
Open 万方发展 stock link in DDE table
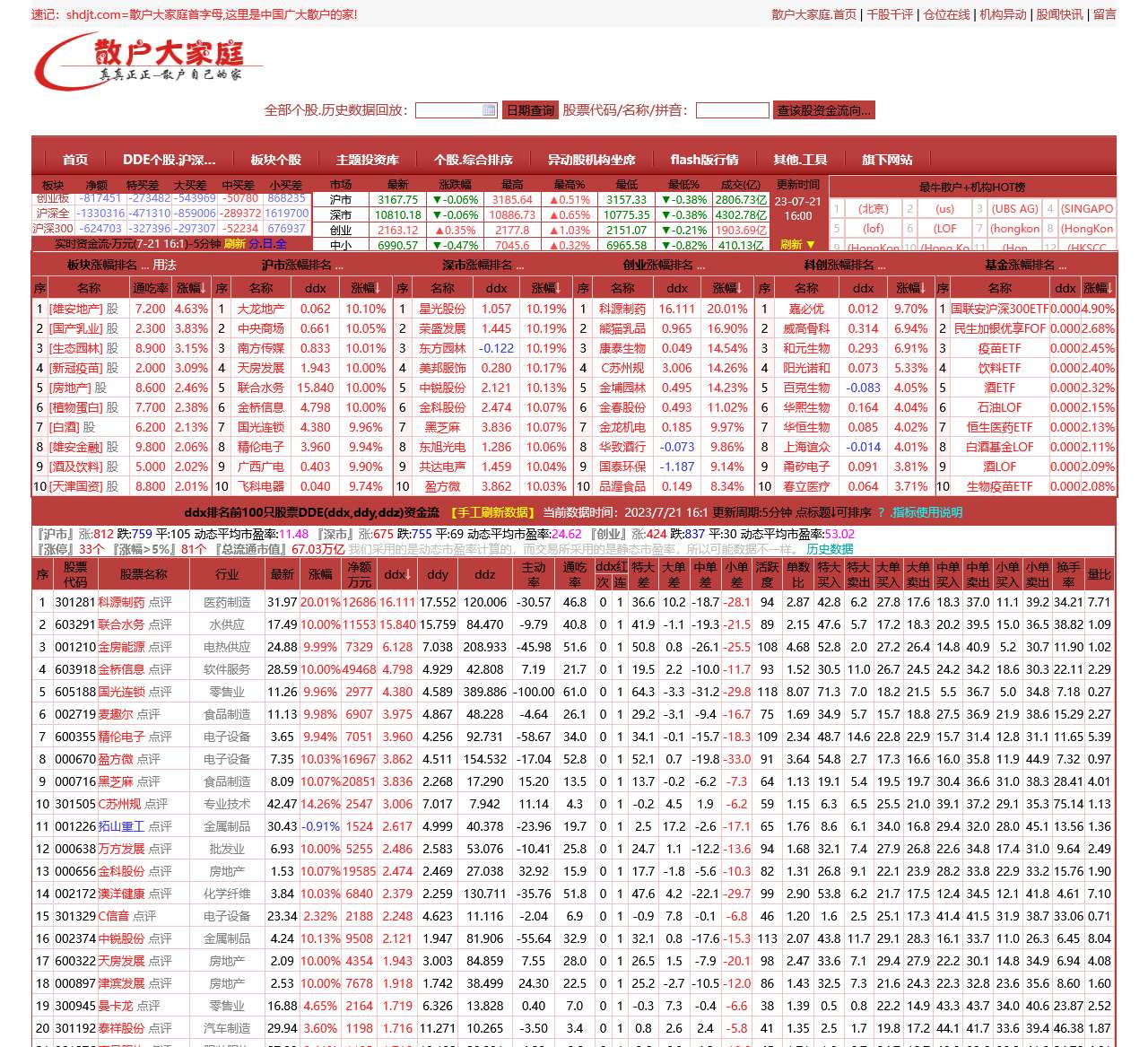(x=121, y=849)
